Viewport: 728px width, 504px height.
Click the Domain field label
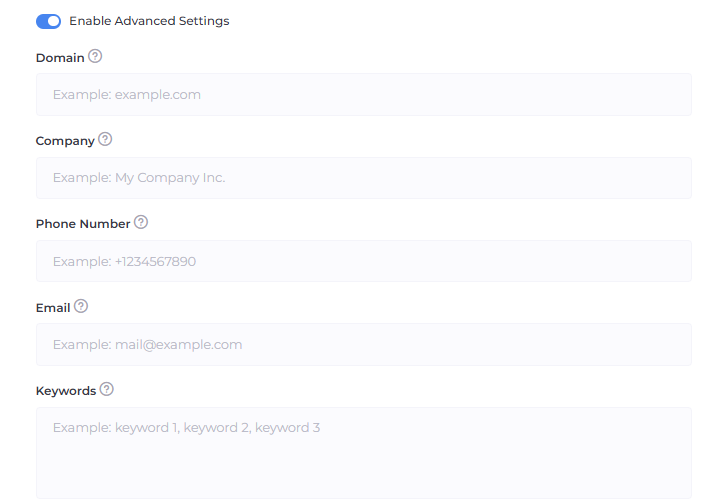(60, 58)
